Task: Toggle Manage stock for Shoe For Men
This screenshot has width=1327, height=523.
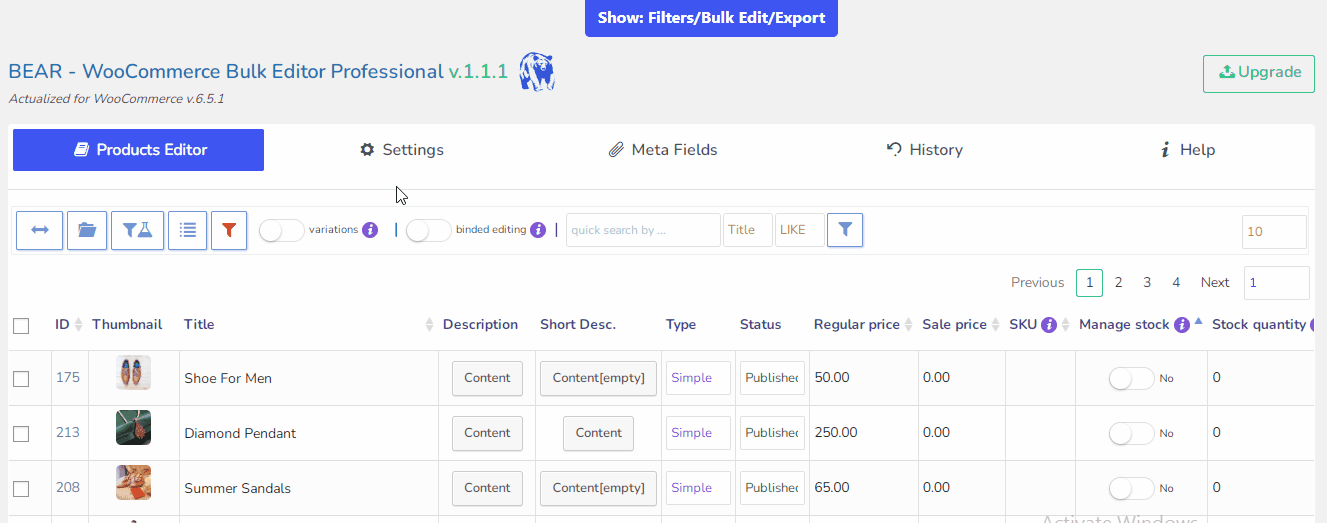Action: click(1131, 378)
